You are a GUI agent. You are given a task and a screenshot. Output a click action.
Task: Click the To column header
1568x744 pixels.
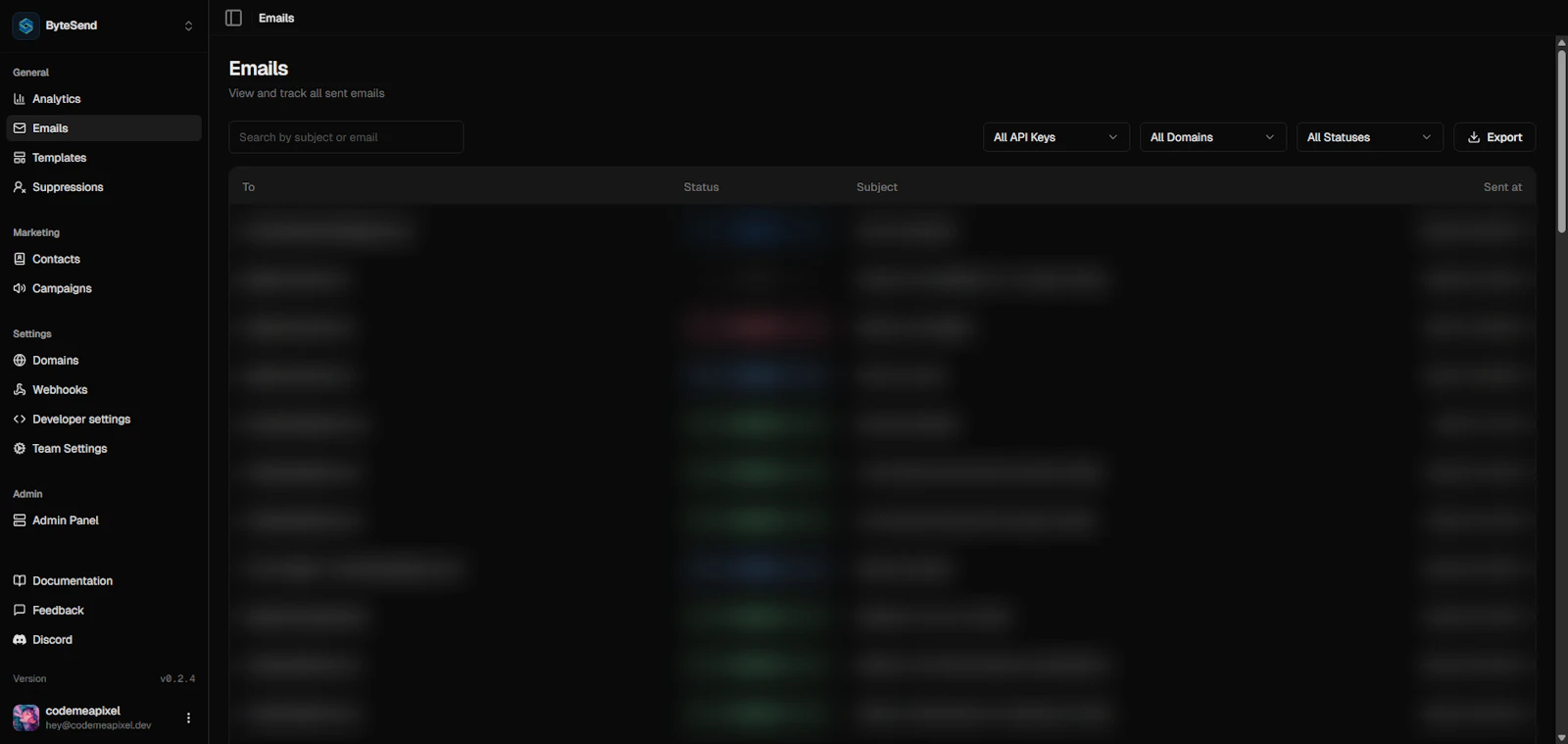pos(249,187)
